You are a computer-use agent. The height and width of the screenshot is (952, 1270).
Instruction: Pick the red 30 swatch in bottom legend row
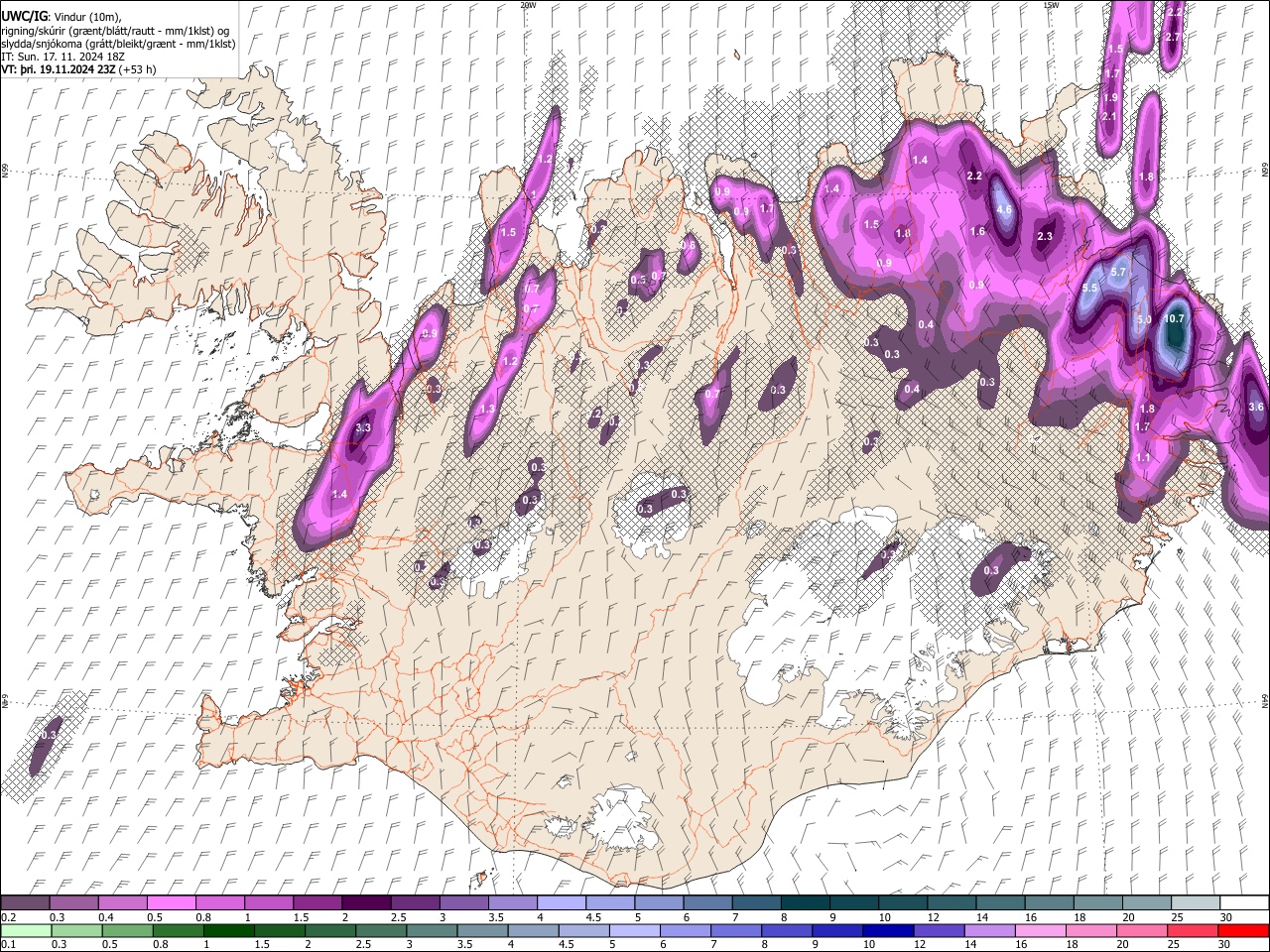coord(1243,930)
